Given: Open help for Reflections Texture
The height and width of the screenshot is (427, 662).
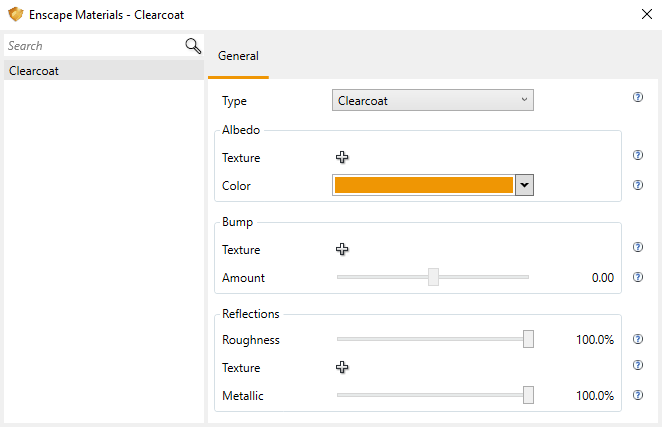Looking at the screenshot, I should [638, 365].
